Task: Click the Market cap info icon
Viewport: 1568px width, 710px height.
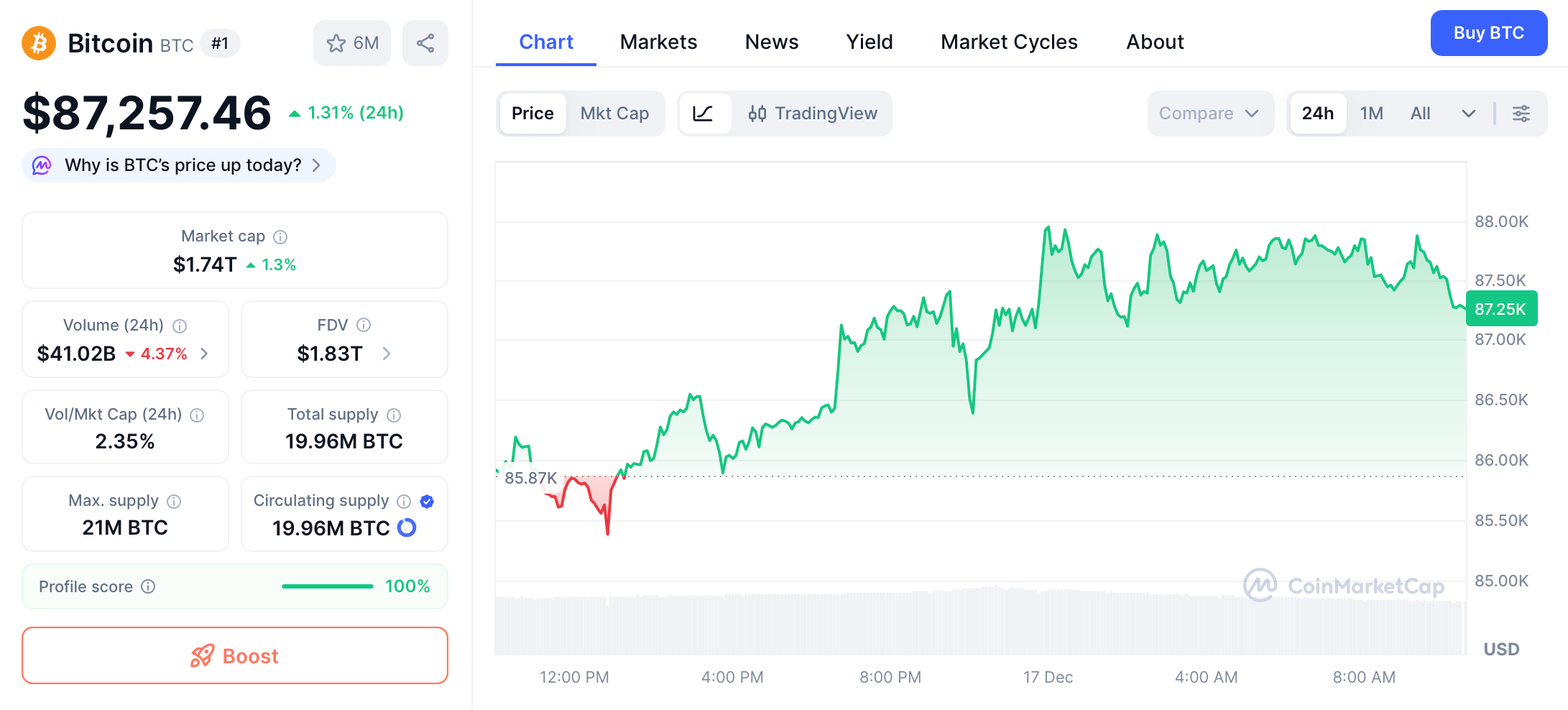Action: coord(280,236)
